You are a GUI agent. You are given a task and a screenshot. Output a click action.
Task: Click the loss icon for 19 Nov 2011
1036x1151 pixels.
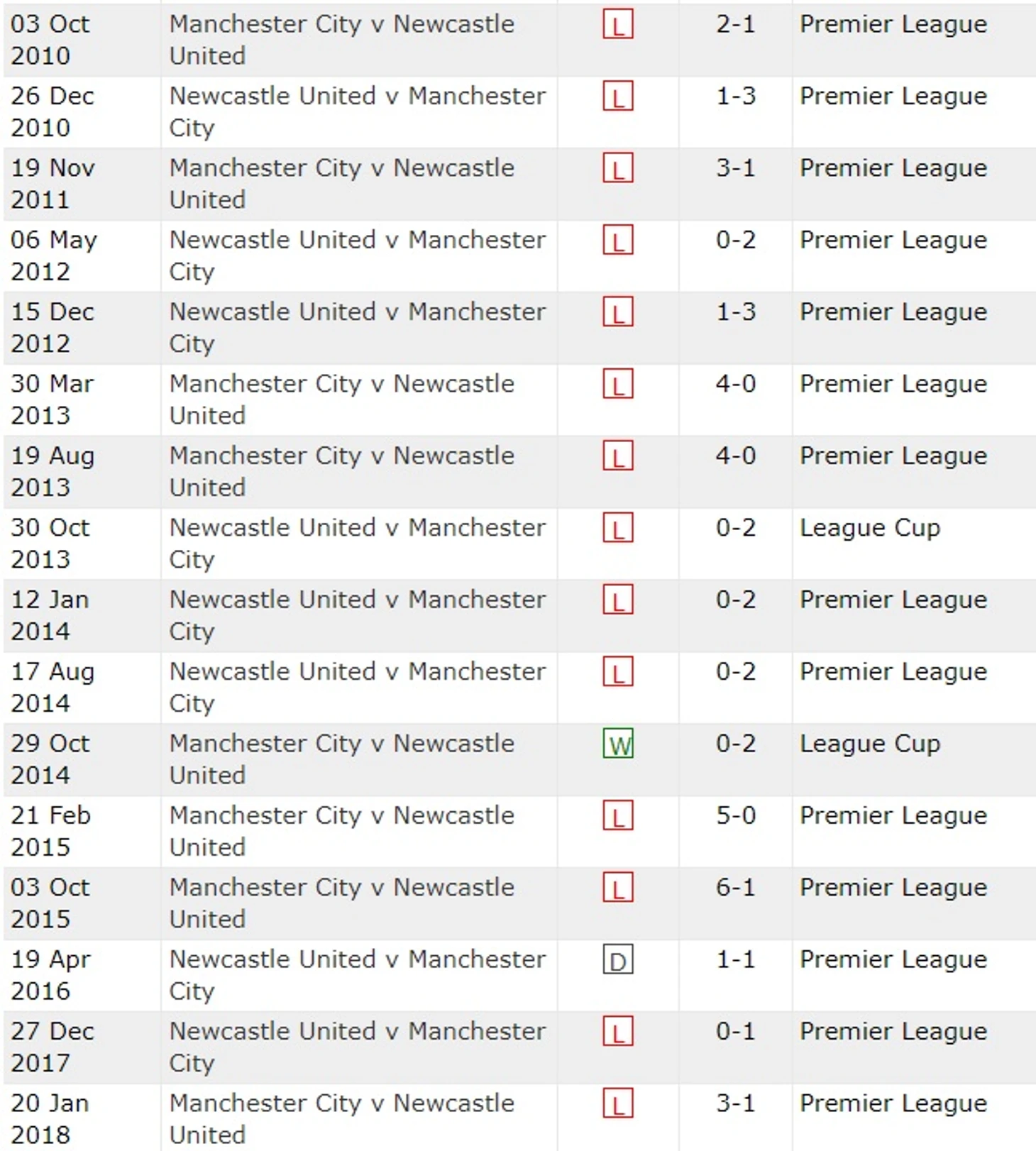point(617,170)
